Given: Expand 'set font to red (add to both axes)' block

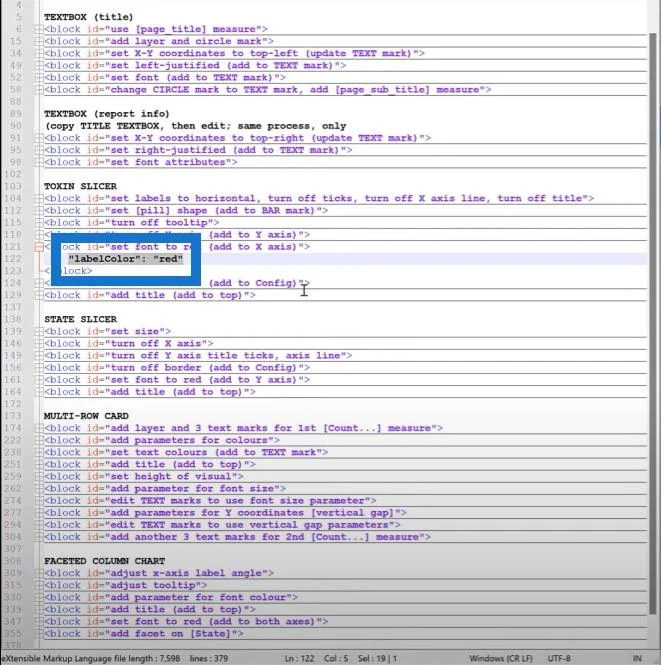Looking at the screenshot, I should [x=39, y=621].
